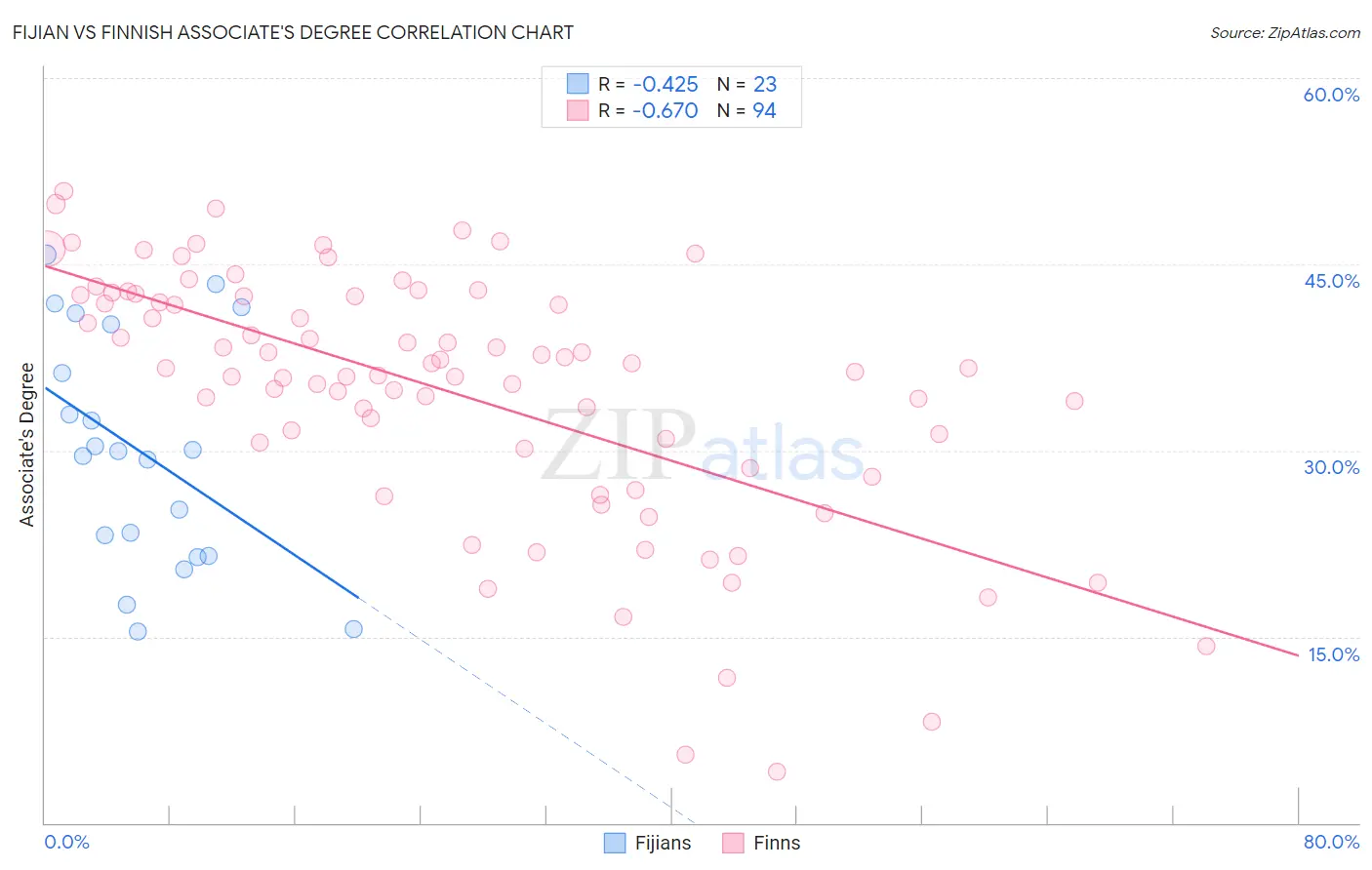1372x870 pixels.
Task: Click the pink Finns legend swatch
Action: click(733, 843)
